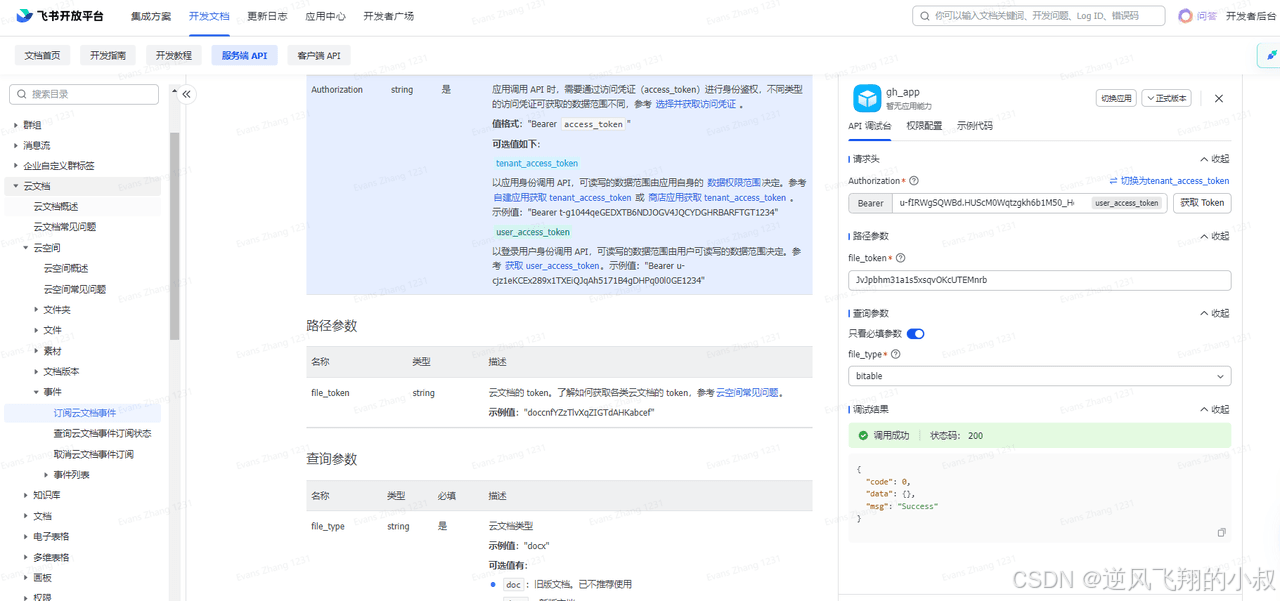Expand the 文件夹 tree node
Viewport: 1280px width, 601px height.
[36, 310]
